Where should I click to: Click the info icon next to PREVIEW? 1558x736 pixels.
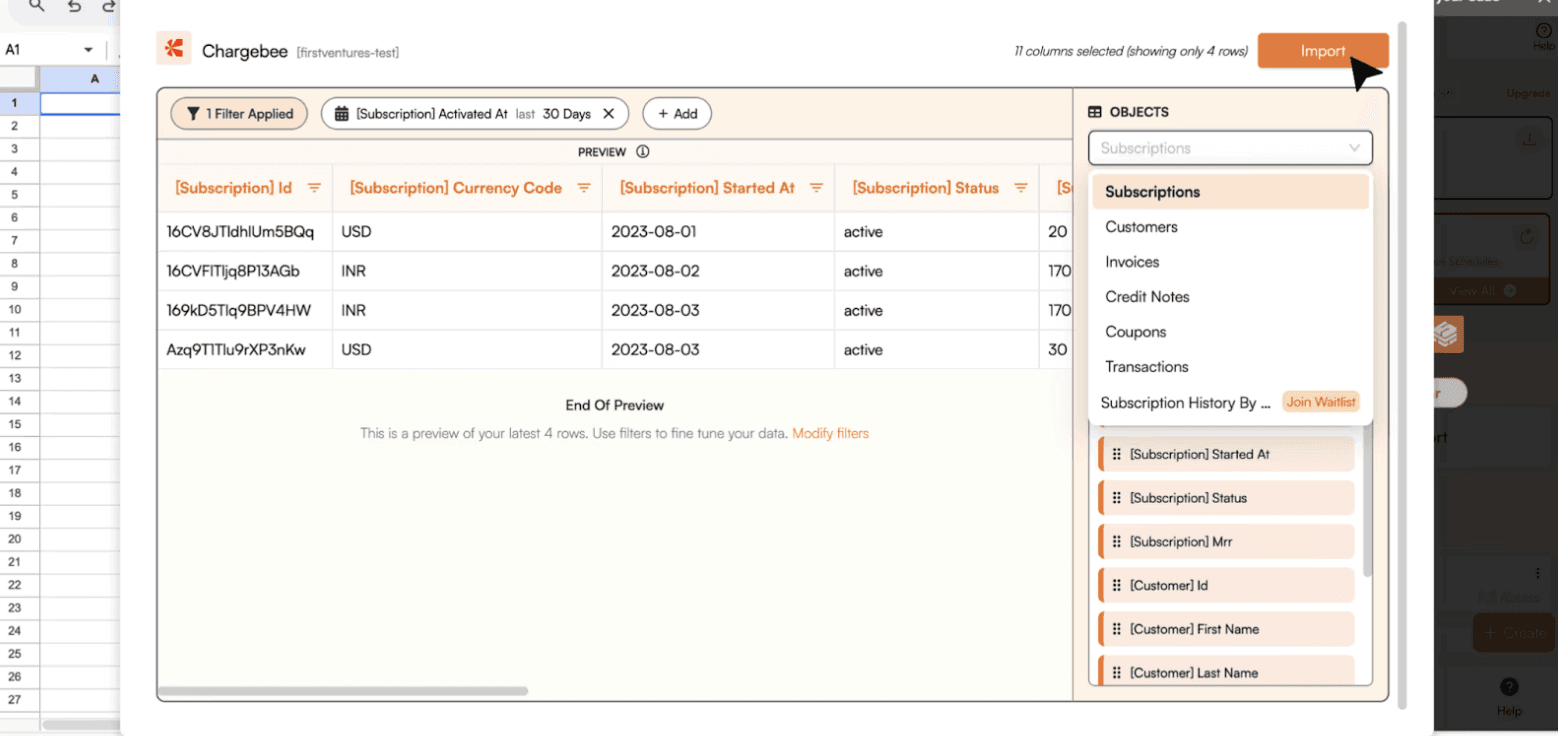click(x=643, y=152)
